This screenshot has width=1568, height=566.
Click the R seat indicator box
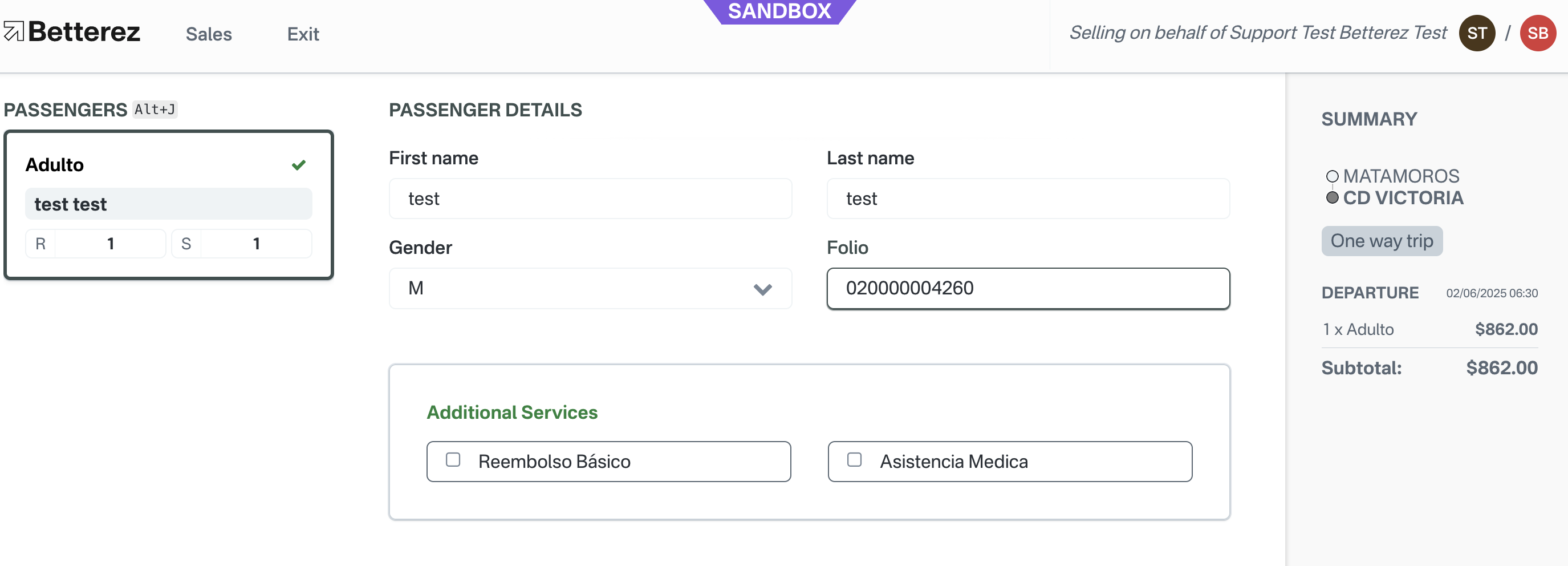[96, 244]
